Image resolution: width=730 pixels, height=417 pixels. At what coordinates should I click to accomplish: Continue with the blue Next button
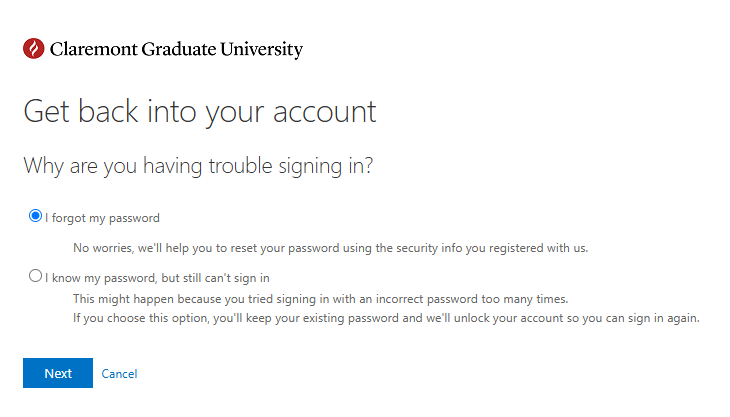coord(58,373)
